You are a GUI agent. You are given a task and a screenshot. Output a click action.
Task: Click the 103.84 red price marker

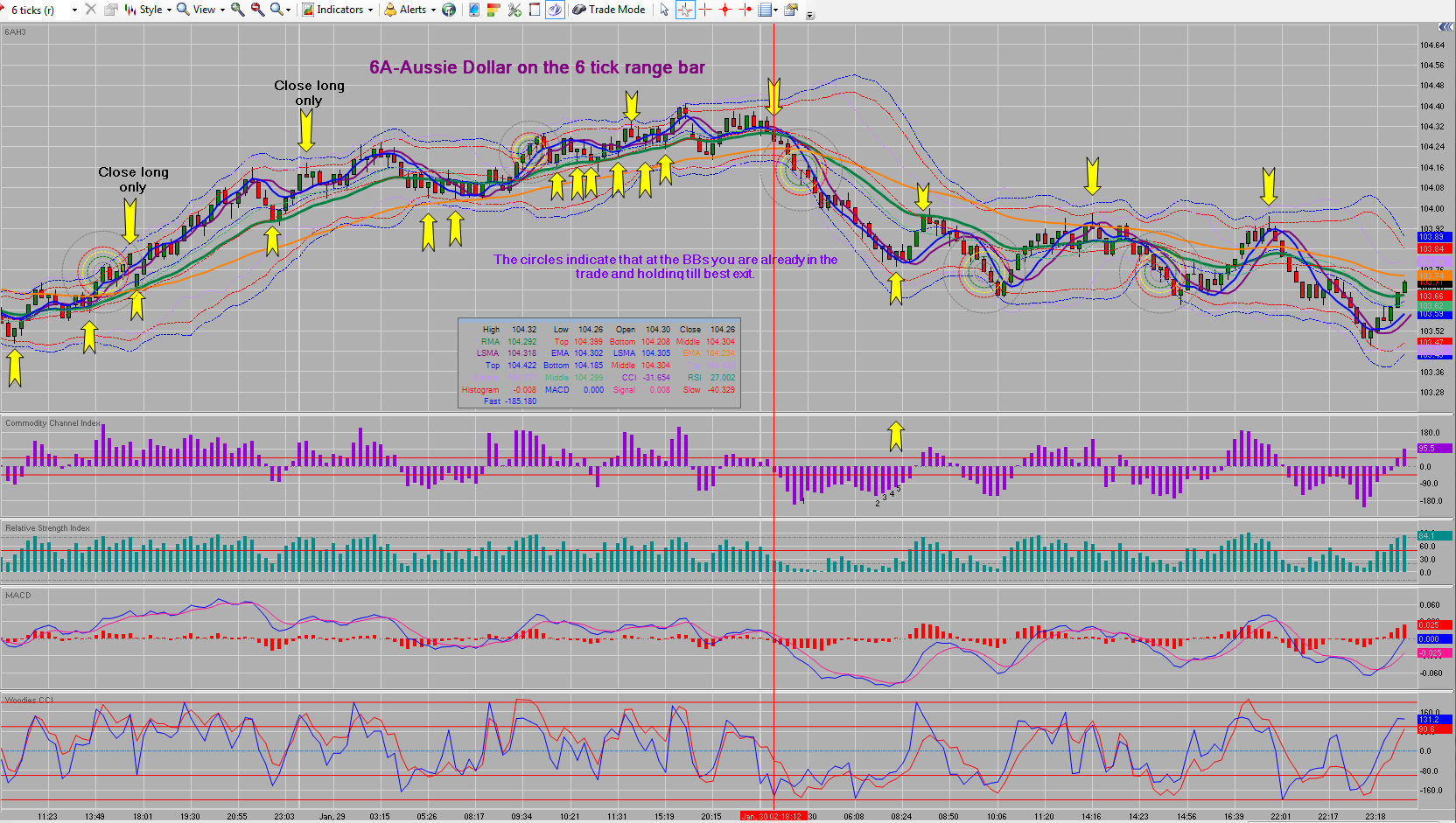[1435, 249]
